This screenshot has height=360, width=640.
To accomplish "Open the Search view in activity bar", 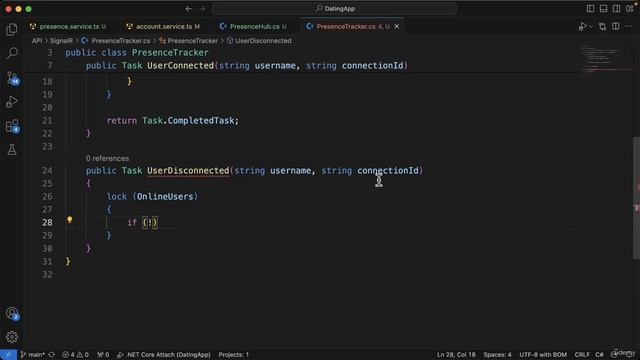I will [12, 53].
